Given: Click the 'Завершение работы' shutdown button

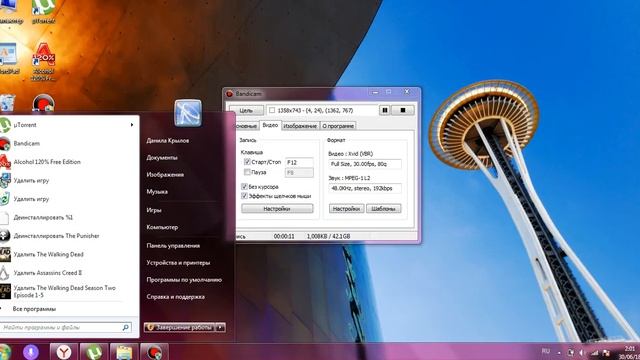Looking at the screenshot, I should tap(180, 327).
